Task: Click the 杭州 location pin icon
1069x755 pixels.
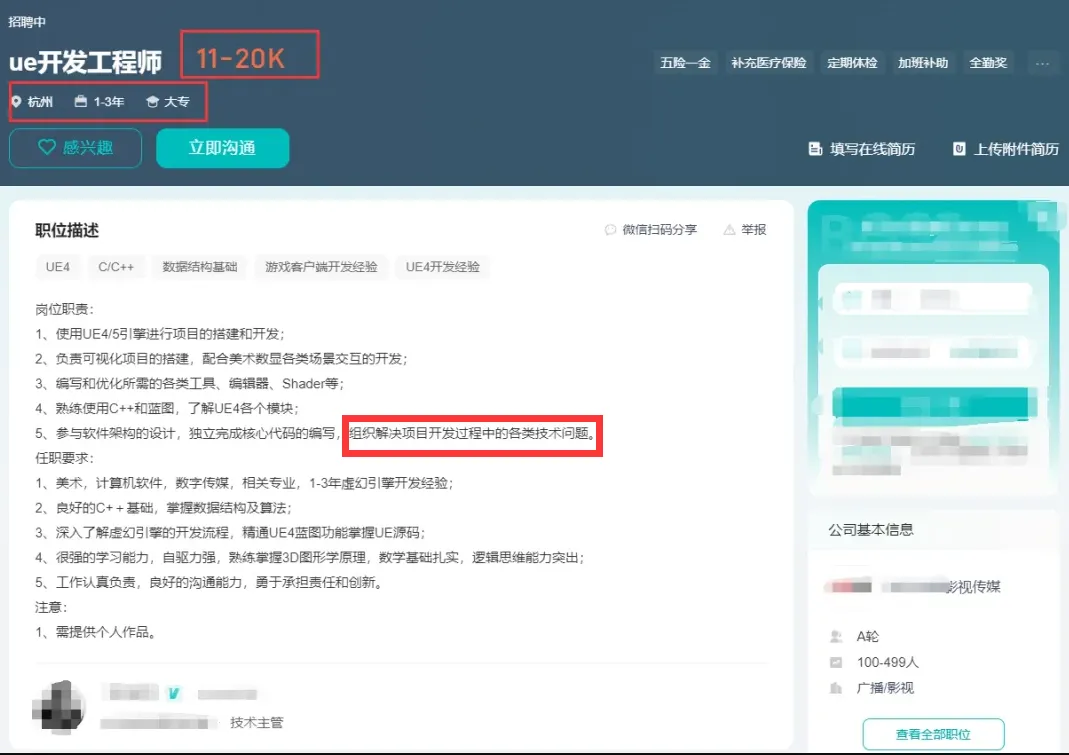Action: (16, 102)
